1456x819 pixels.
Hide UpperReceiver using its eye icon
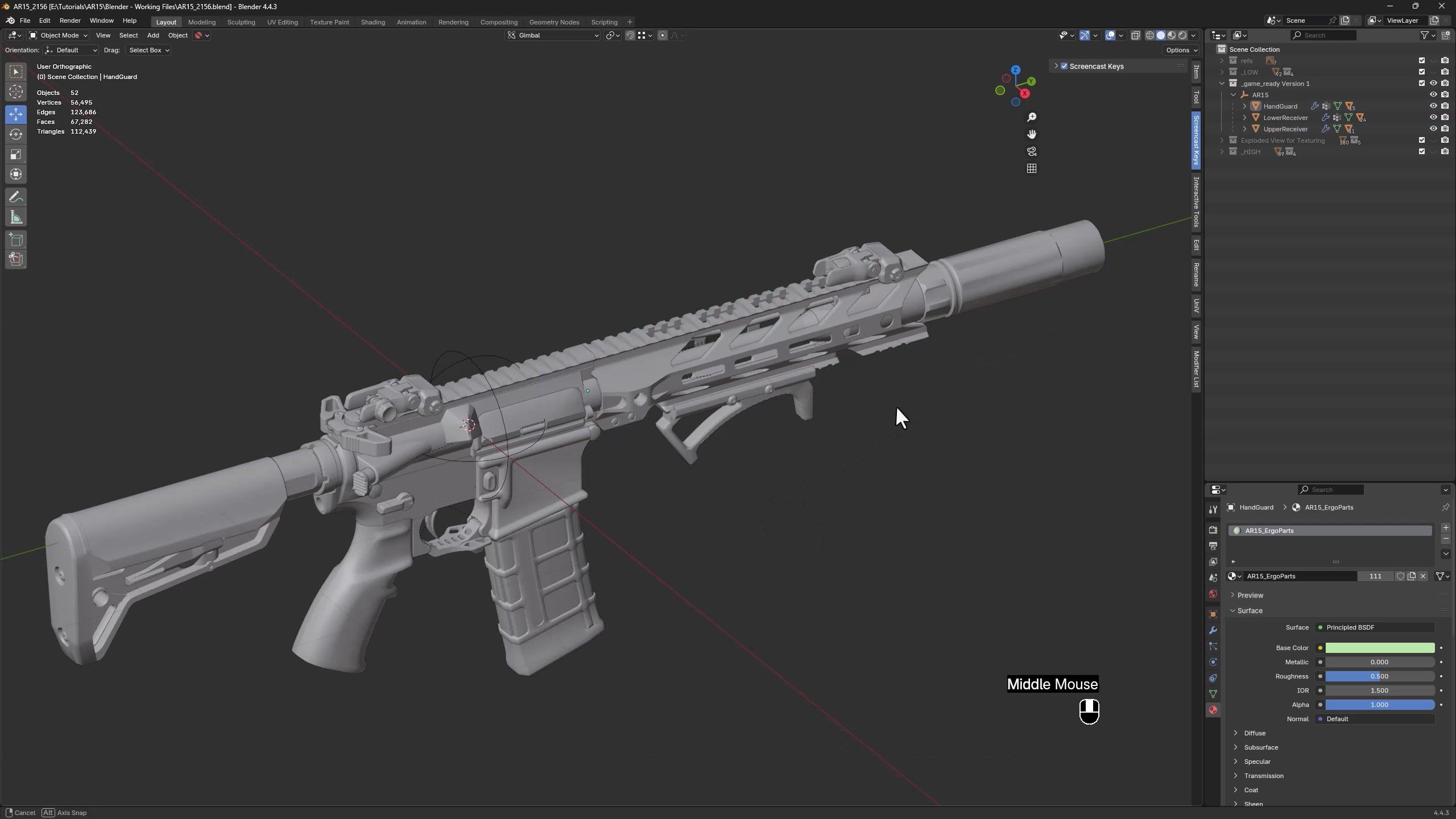(1433, 129)
